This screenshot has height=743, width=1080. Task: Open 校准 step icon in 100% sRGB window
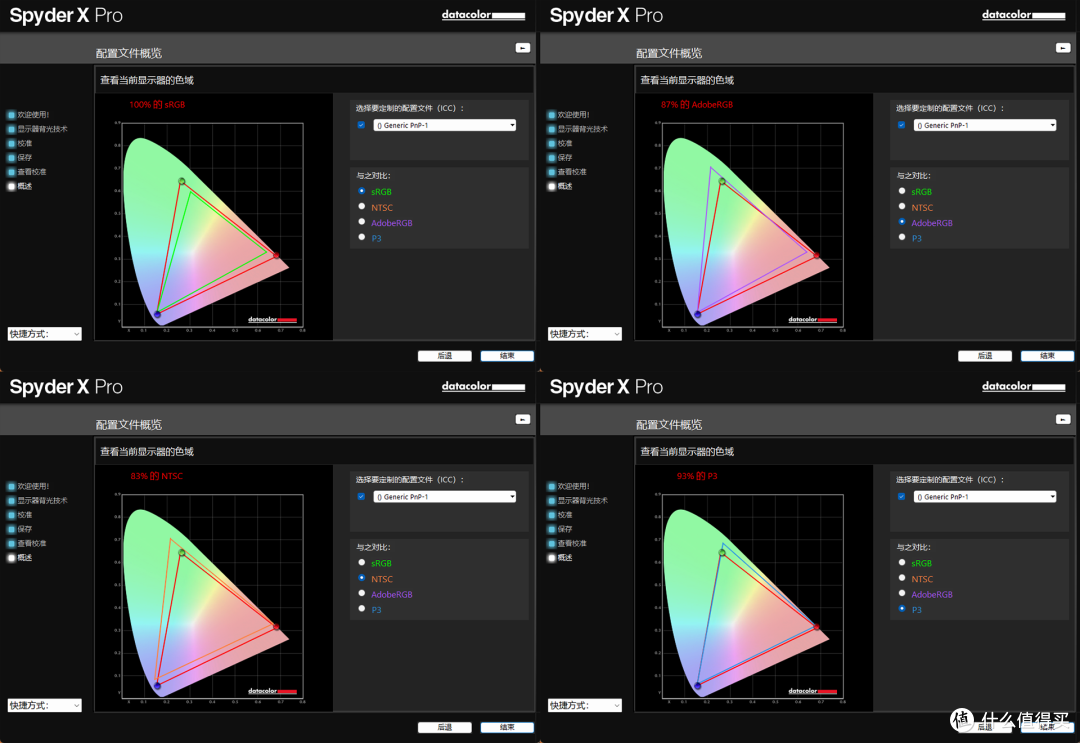[x=11, y=144]
